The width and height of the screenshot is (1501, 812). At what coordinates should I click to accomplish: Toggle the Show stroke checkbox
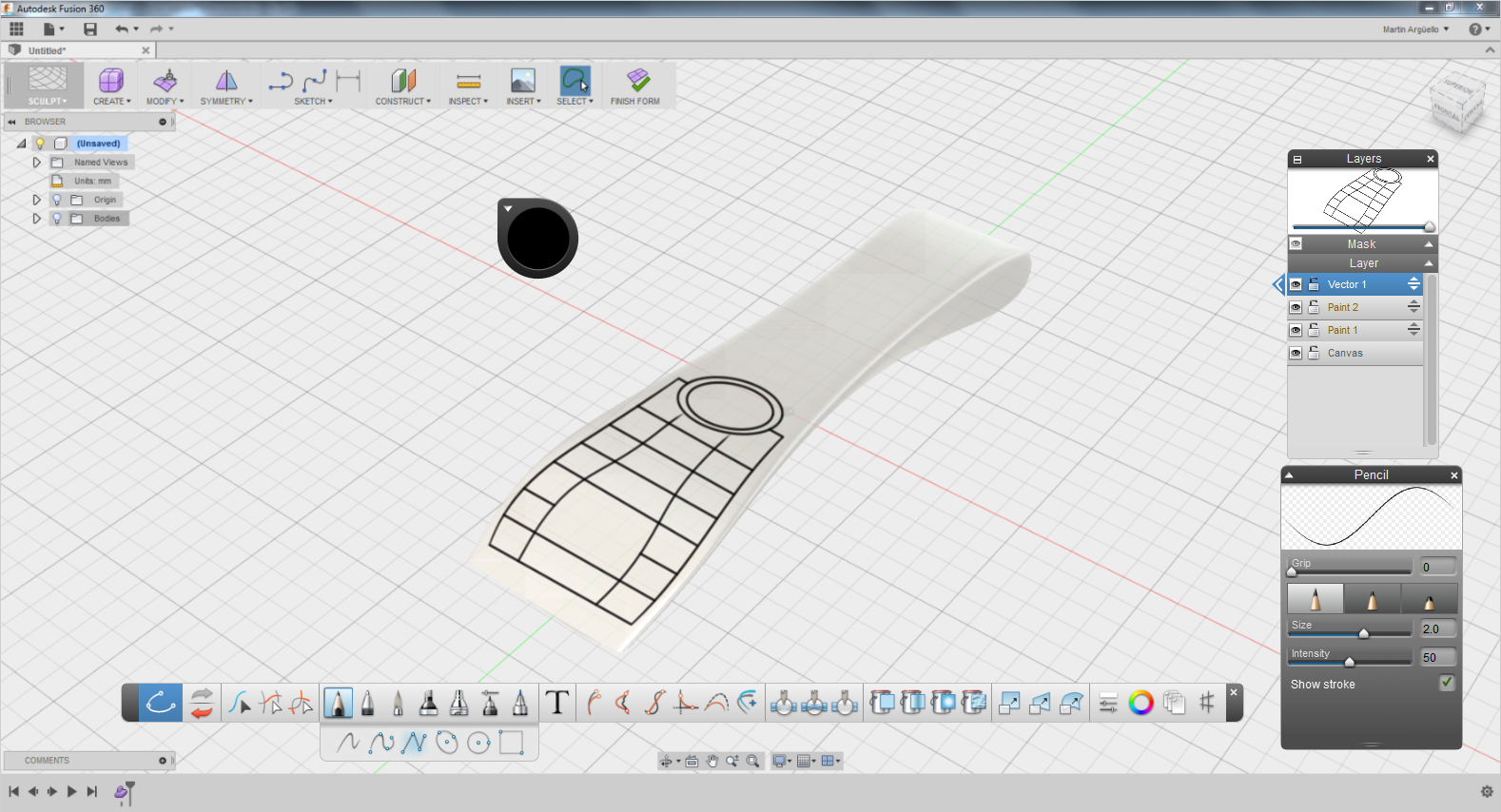click(1447, 683)
